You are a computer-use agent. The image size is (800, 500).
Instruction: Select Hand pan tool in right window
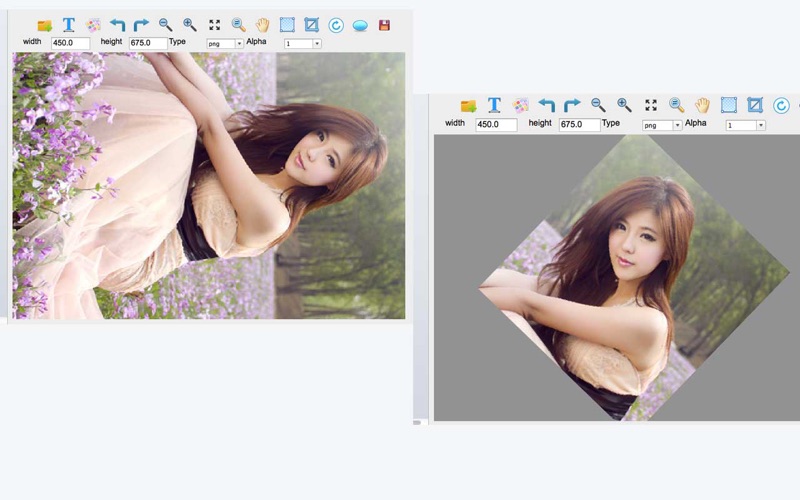703,105
